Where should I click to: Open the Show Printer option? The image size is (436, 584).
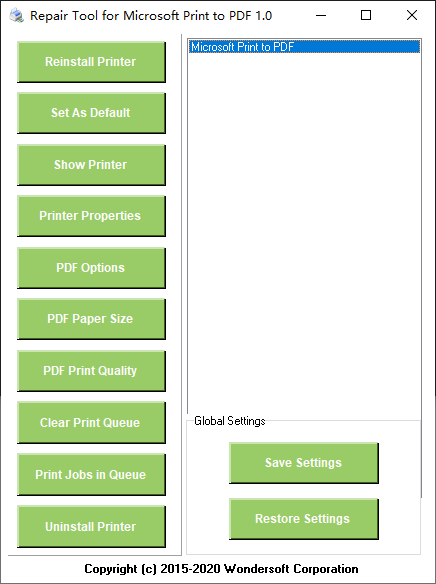point(91,165)
